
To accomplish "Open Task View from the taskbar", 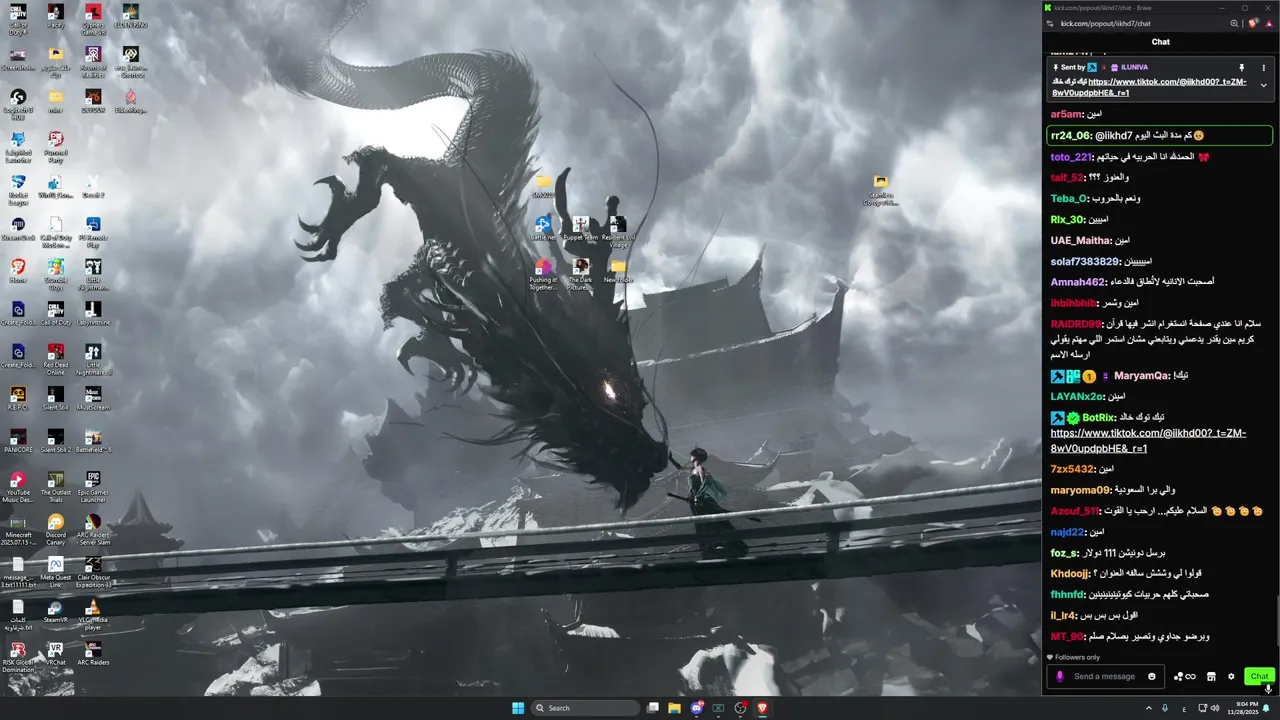I will 653,708.
